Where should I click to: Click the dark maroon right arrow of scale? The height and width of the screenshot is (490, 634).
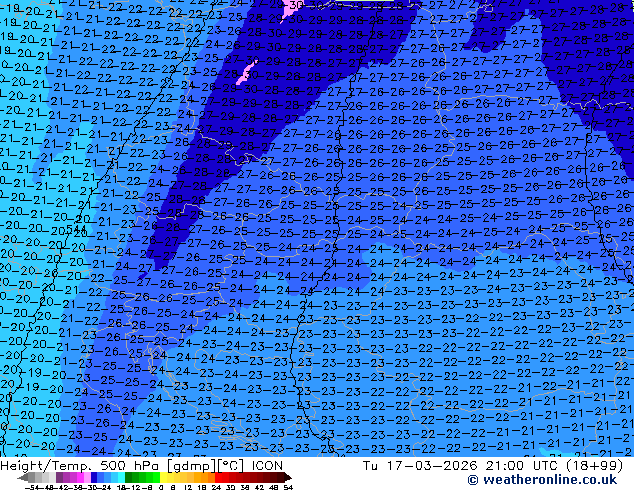(x=288, y=478)
